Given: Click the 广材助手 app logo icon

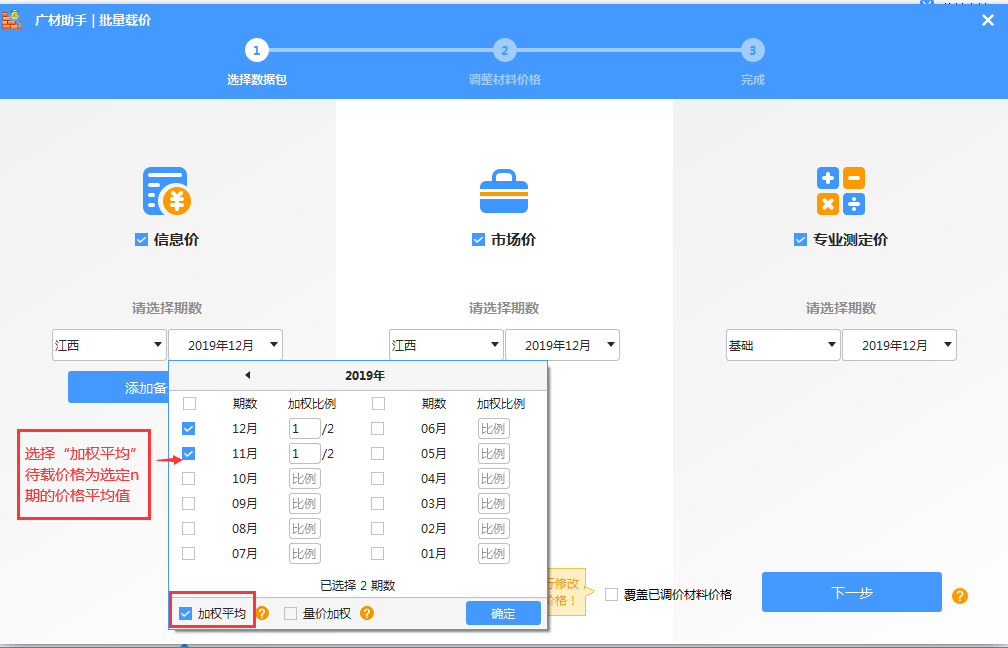Looking at the screenshot, I should tap(12, 20).
